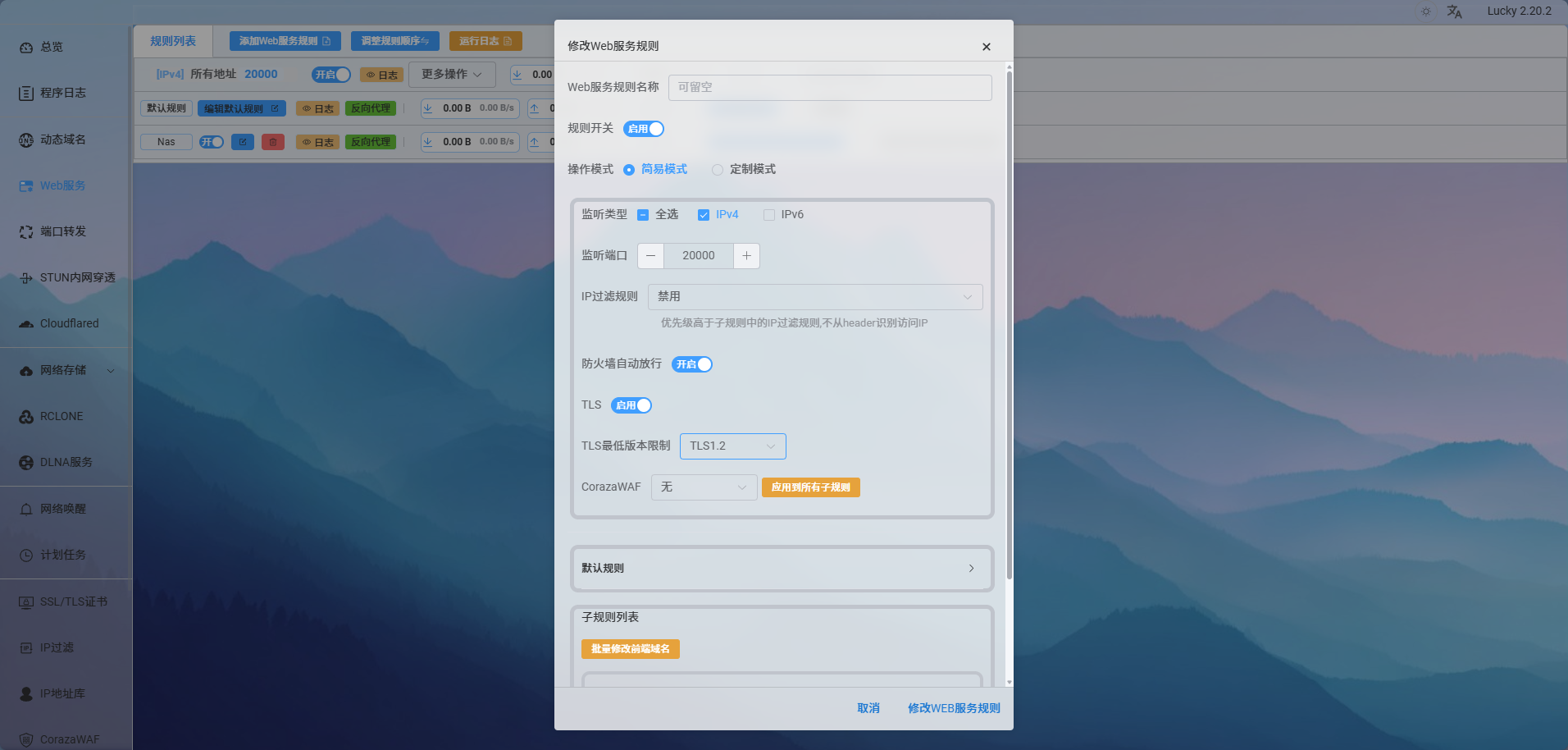Select 定制模式 radio option
1568x750 pixels.
pyautogui.click(x=718, y=170)
